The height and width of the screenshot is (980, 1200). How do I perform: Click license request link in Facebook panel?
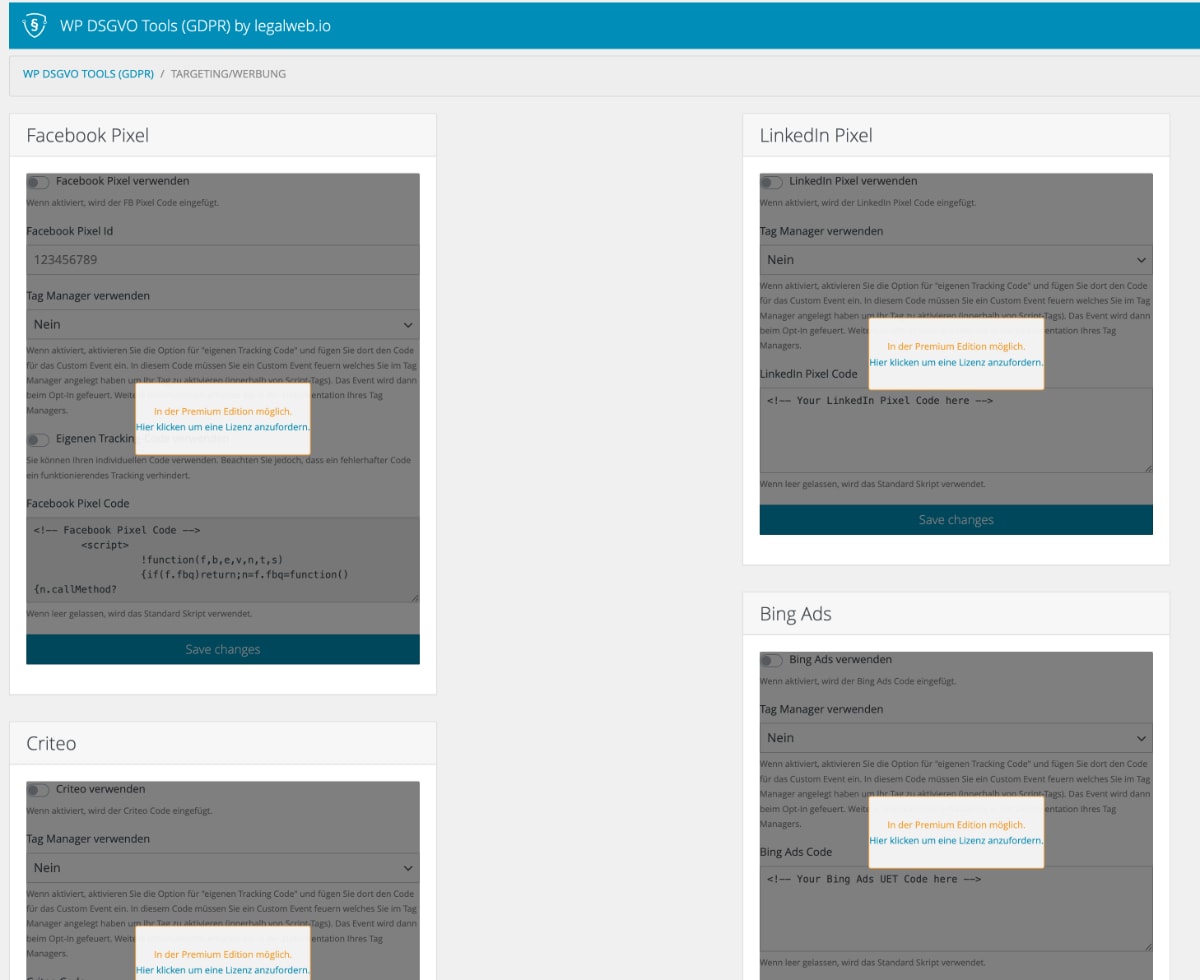(222, 427)
